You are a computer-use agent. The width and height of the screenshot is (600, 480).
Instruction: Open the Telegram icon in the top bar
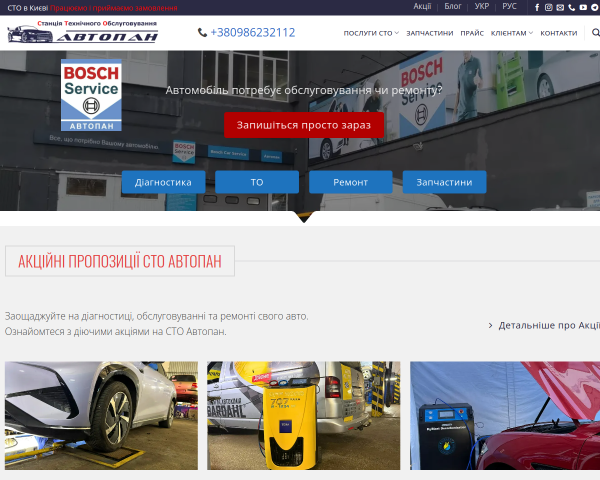tap(594, 7)
